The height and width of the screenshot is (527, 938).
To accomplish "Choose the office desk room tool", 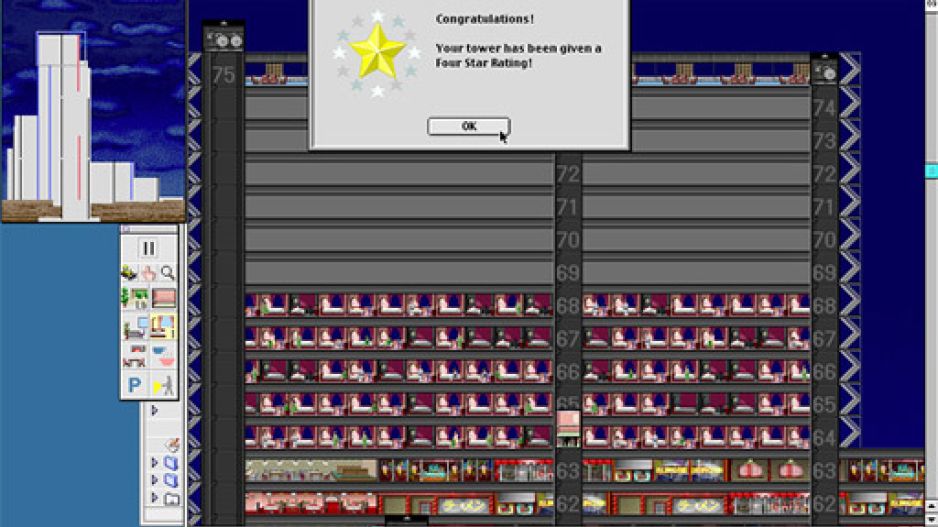I will (x=135, y=328).
